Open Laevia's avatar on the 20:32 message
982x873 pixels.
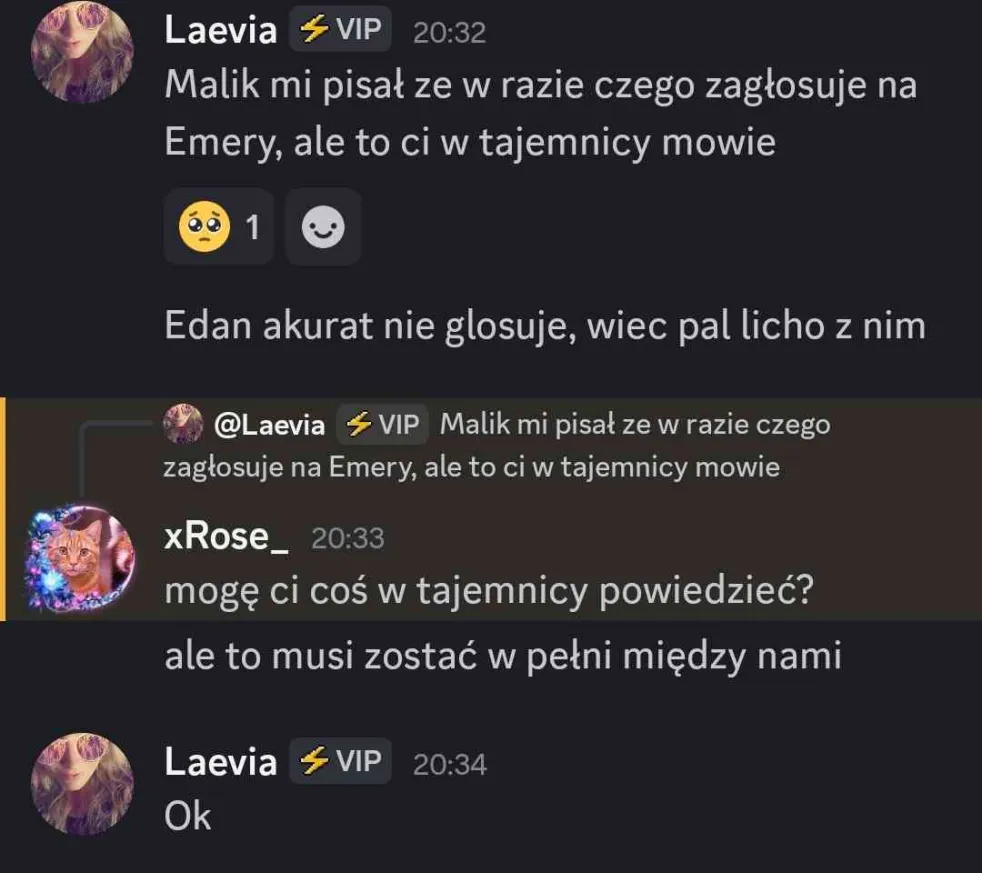click(x=82, y=51)
